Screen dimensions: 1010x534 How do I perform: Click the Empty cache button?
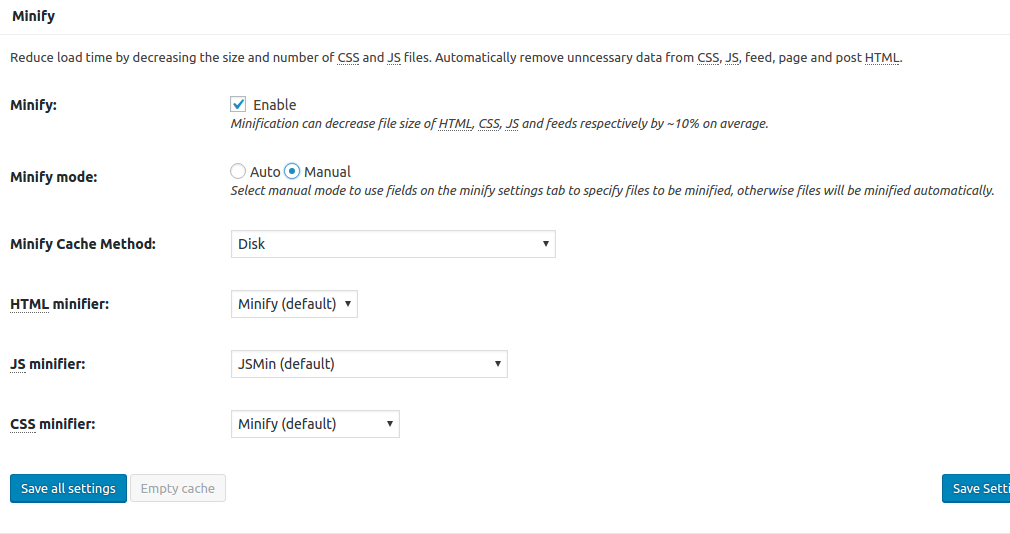(178, 488)
